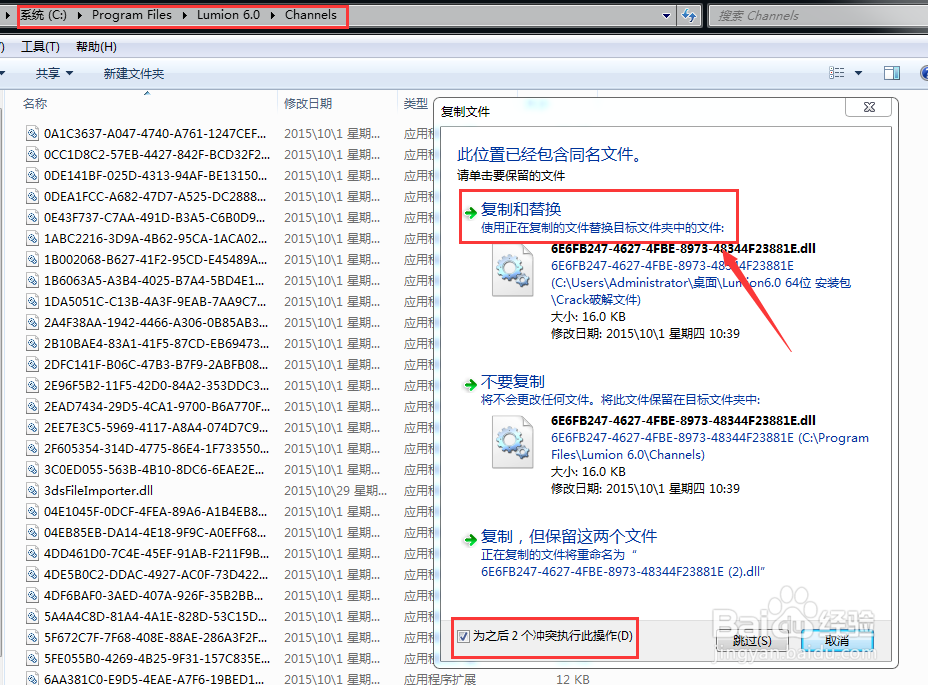Image resolution: width=928 pixels, height=685 pixels.
Task: Click the Channels search input field
Action: (x=819, y=16)
